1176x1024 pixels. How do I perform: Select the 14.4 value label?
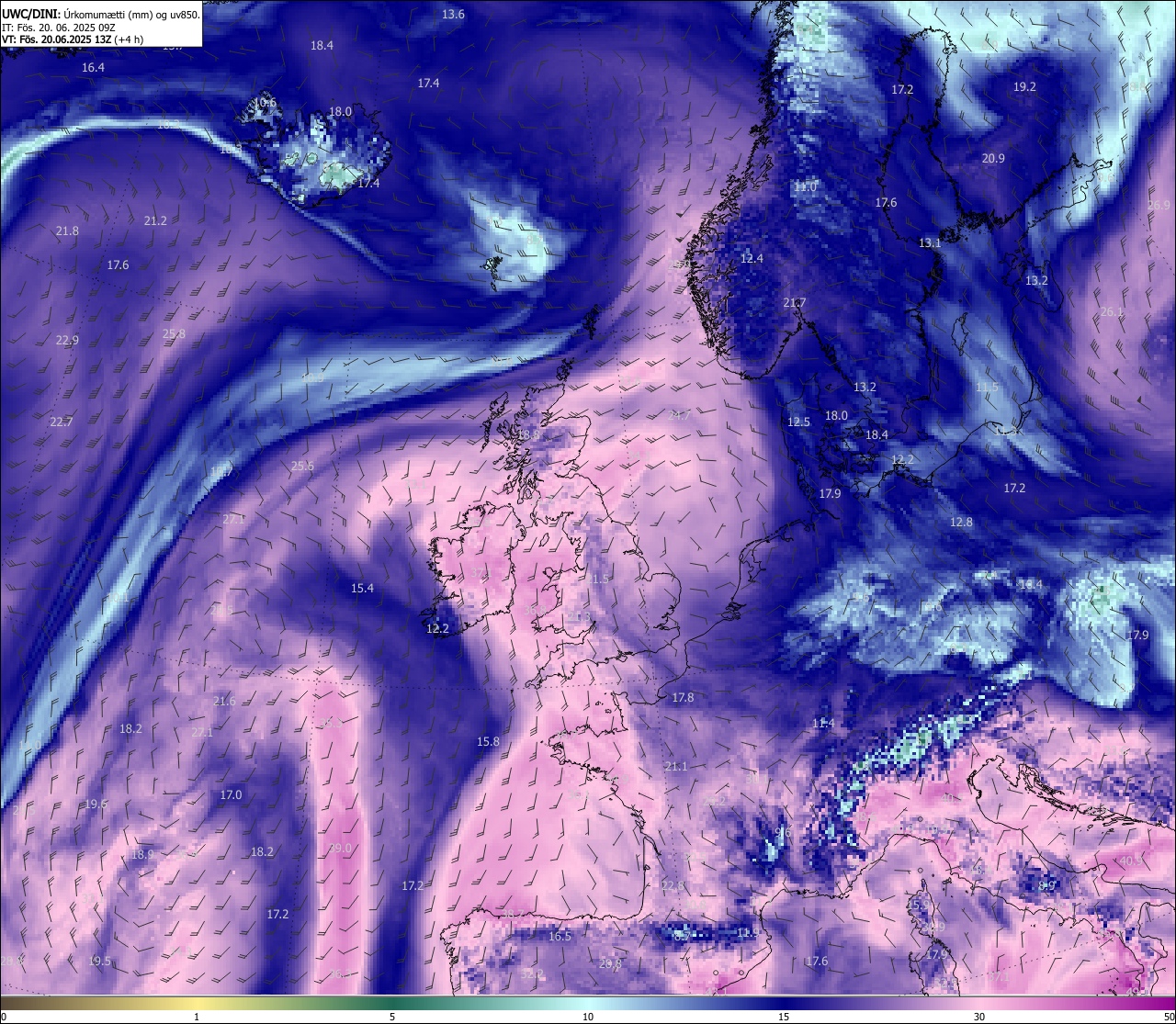[x=1031, y=585]
